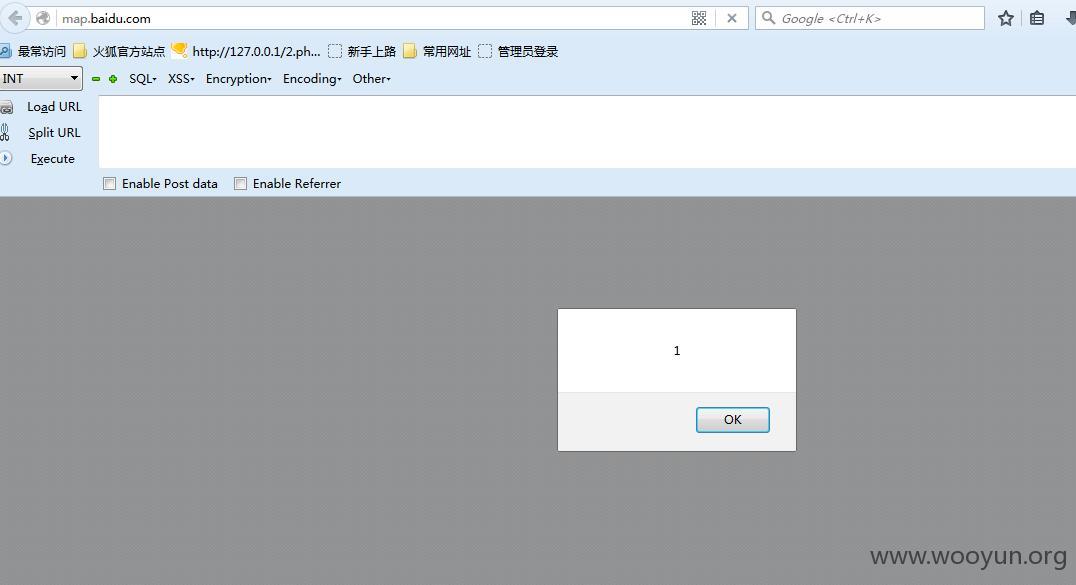The image size is (1076, 585).
Task: Focus the map.baidu.com address bar
Action: coord(374,19)
